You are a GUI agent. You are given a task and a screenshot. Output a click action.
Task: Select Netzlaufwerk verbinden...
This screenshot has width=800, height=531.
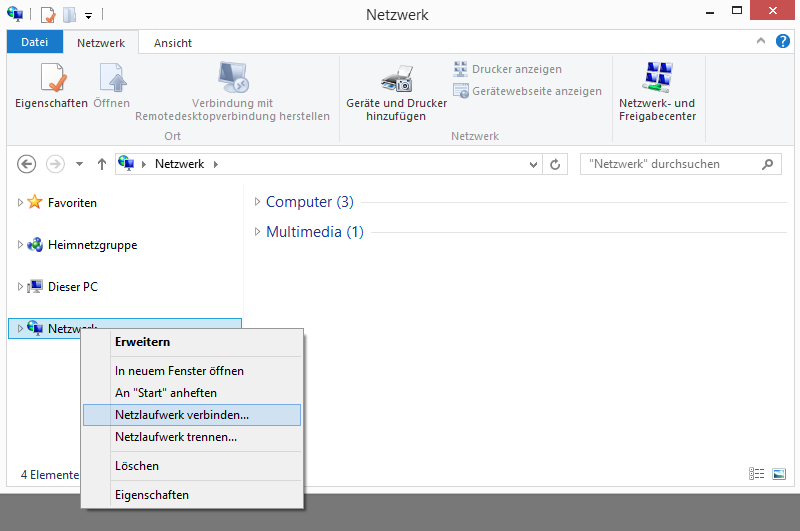pos(192,415)
